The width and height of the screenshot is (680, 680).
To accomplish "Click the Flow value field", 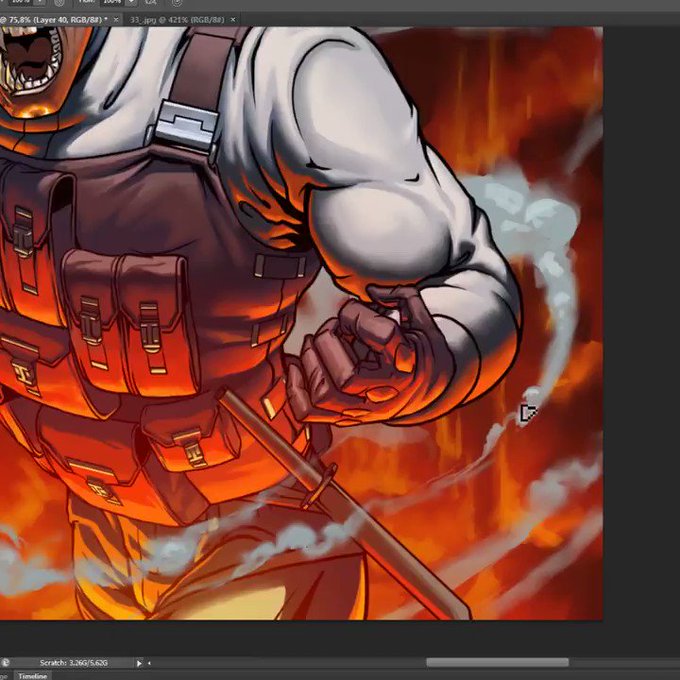I will 112,2.
